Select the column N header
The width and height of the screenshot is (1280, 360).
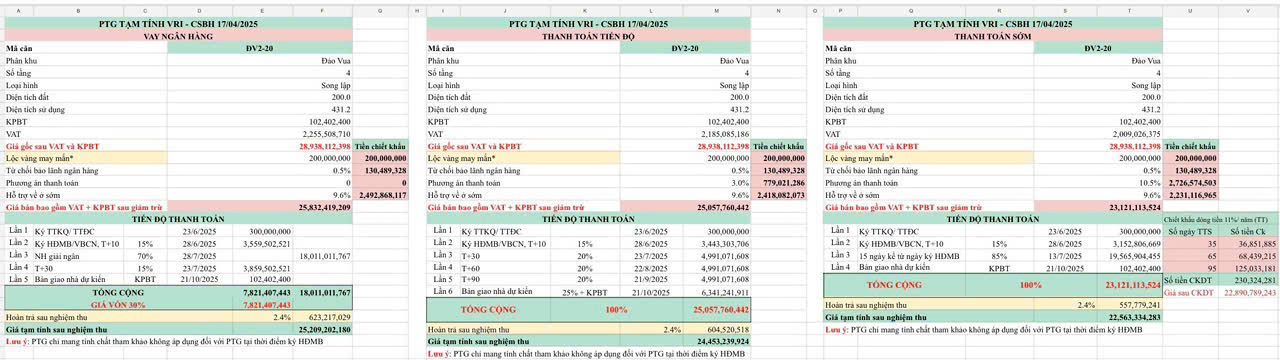coord(778,8)
